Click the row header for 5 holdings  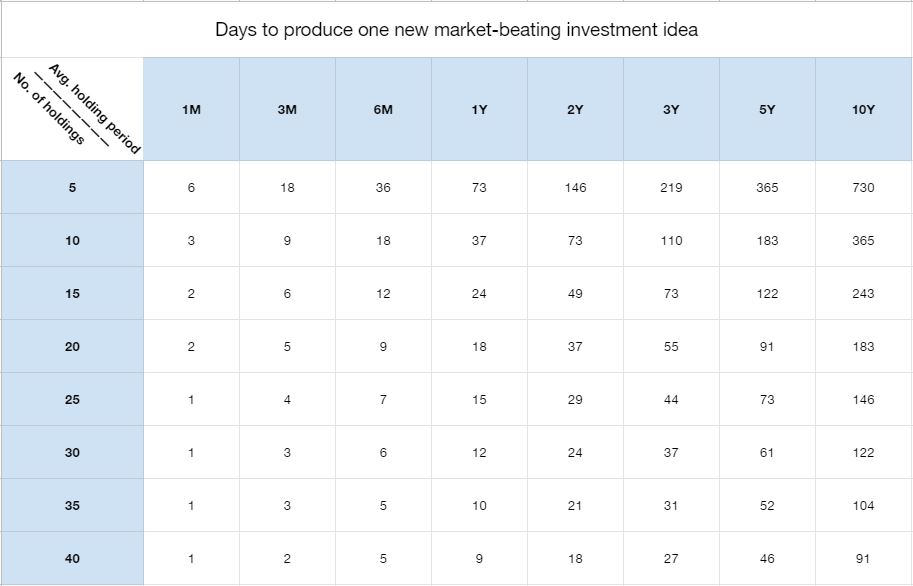72,188
